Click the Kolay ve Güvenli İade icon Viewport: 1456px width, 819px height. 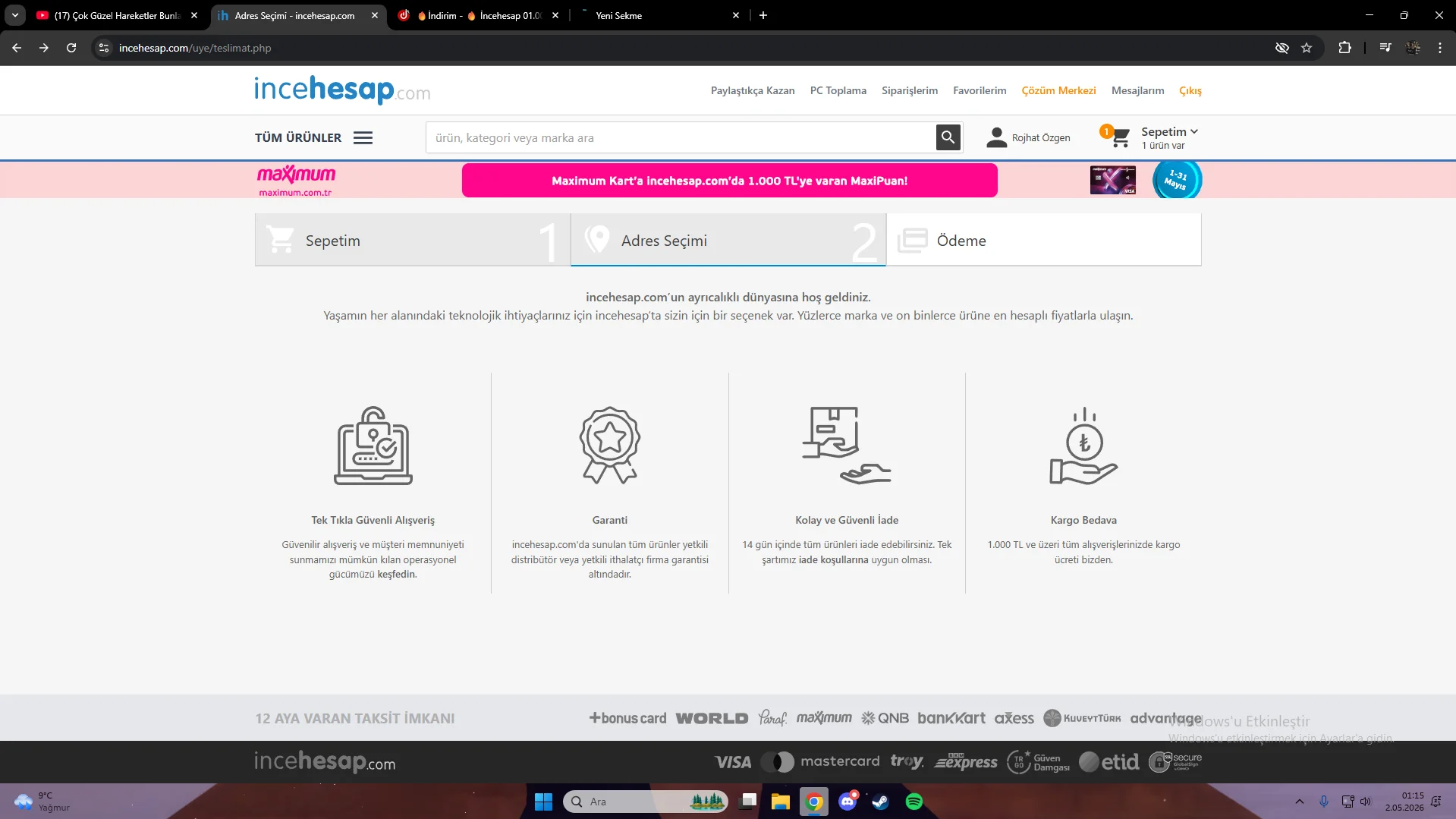click(x=847, y=446)
